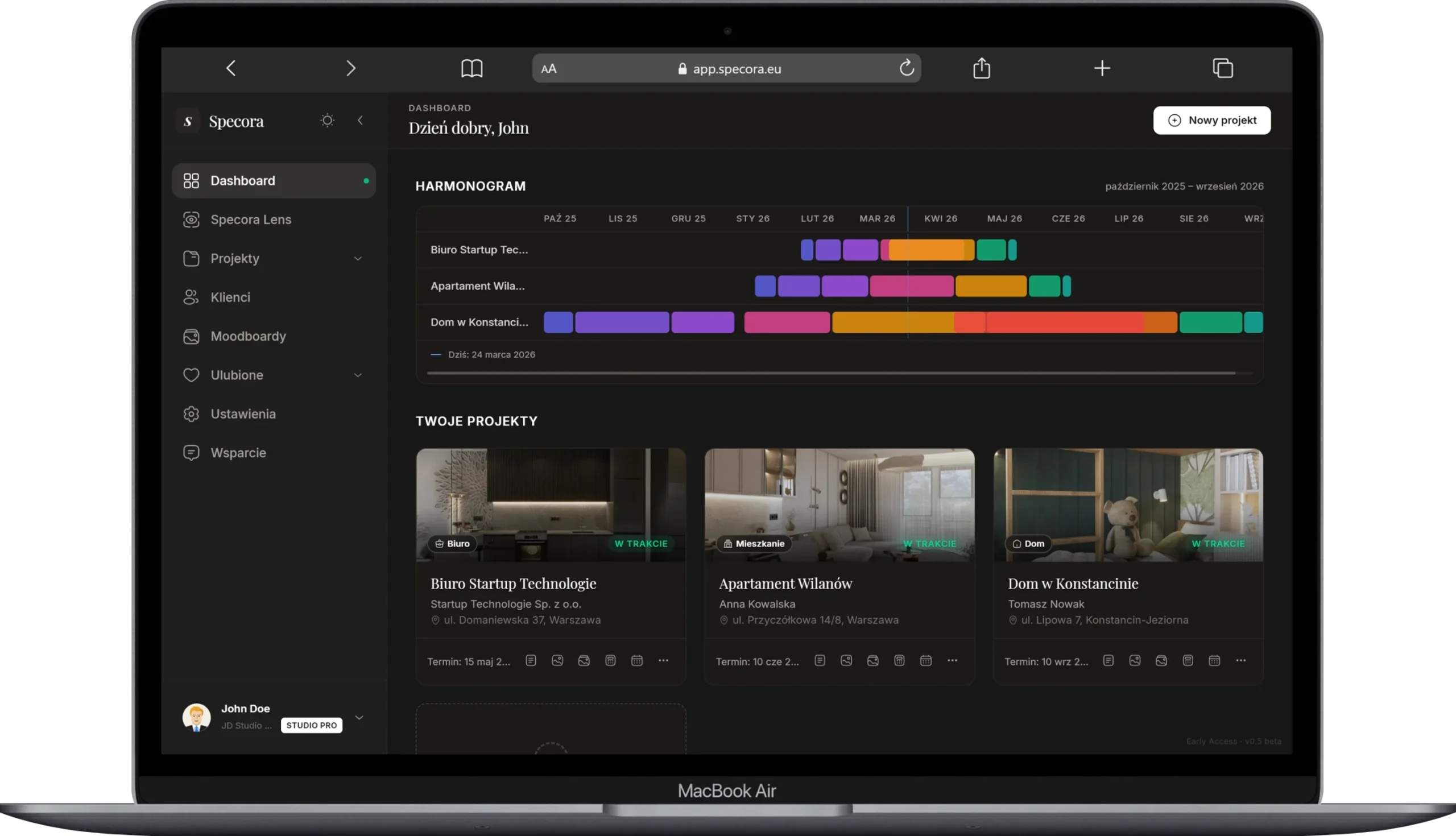The width and height of the screenshot is (1456, 836).
Task: Open notes icon on Dom w Konstancinie card
Action: 1108,660
